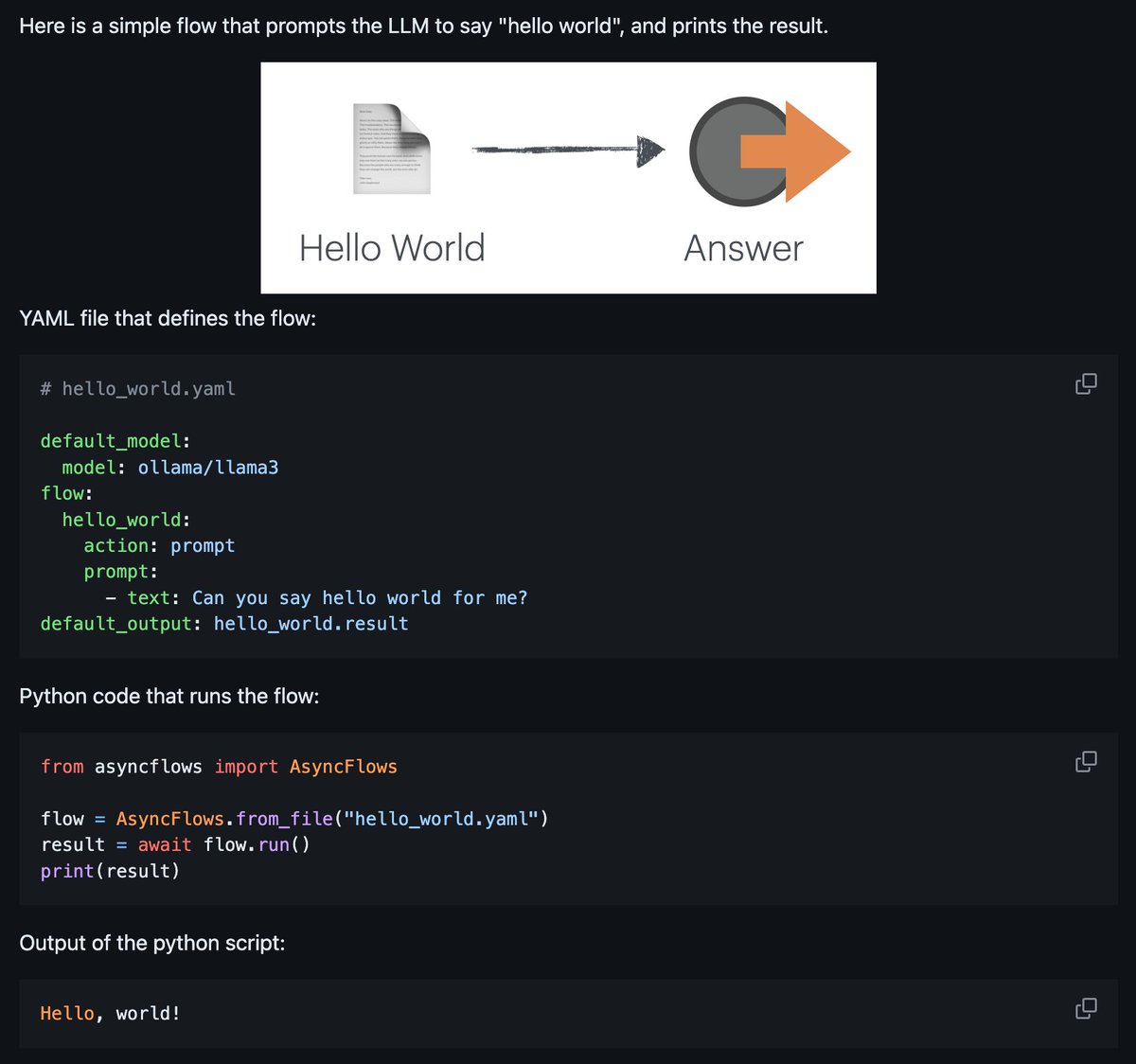The height and width of the screenshot is (1064, 1136).
Task: Copy the script output block
Action: pyautogui.click(x=1086, y=1008)
